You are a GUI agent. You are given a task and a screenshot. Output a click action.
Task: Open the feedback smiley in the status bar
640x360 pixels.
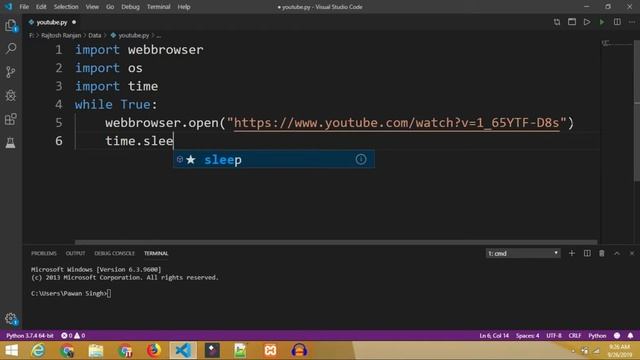click(617, 336)
